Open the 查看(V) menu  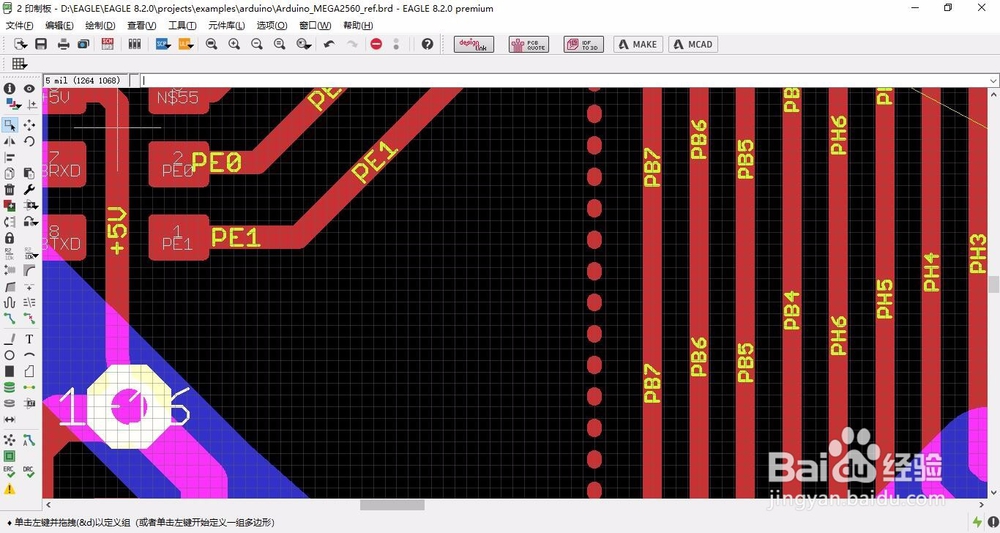142,26
